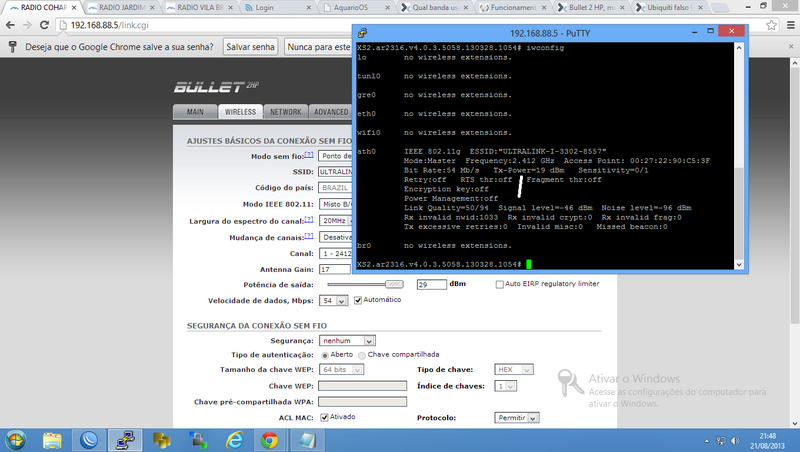Screen dimensions: 800x452
Task: Open the Segurança dropdown
Action: coord(347,340)
